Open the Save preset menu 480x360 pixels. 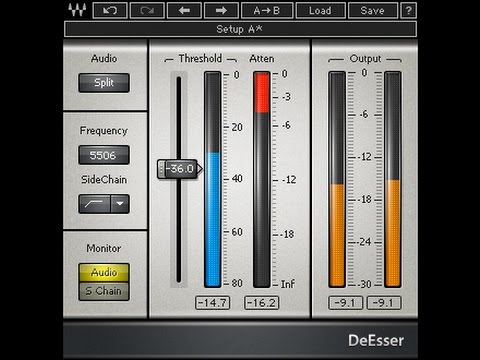373,10
